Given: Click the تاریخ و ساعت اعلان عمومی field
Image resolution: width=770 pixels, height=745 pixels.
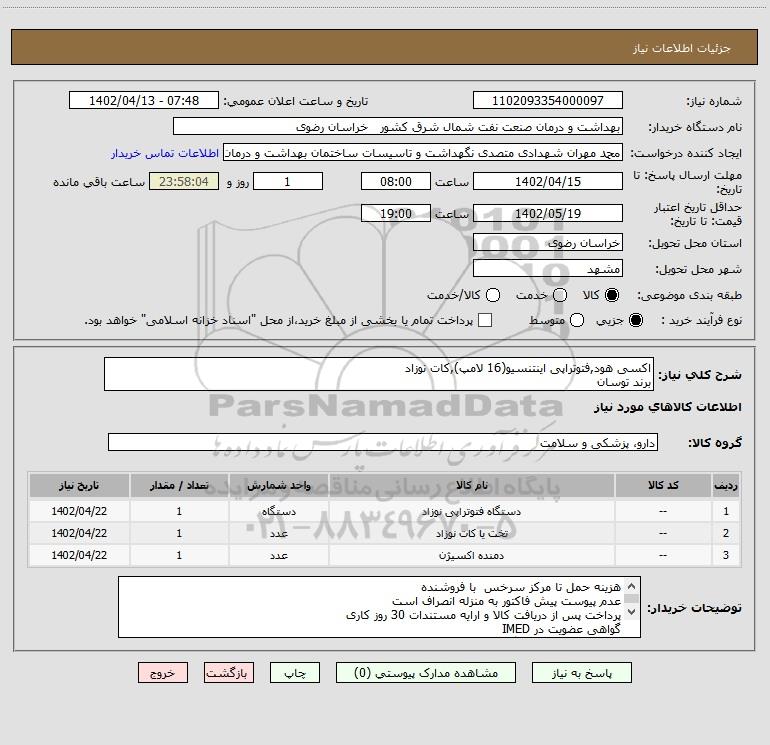Looking at the screenshot, I should tap(144, 101).
